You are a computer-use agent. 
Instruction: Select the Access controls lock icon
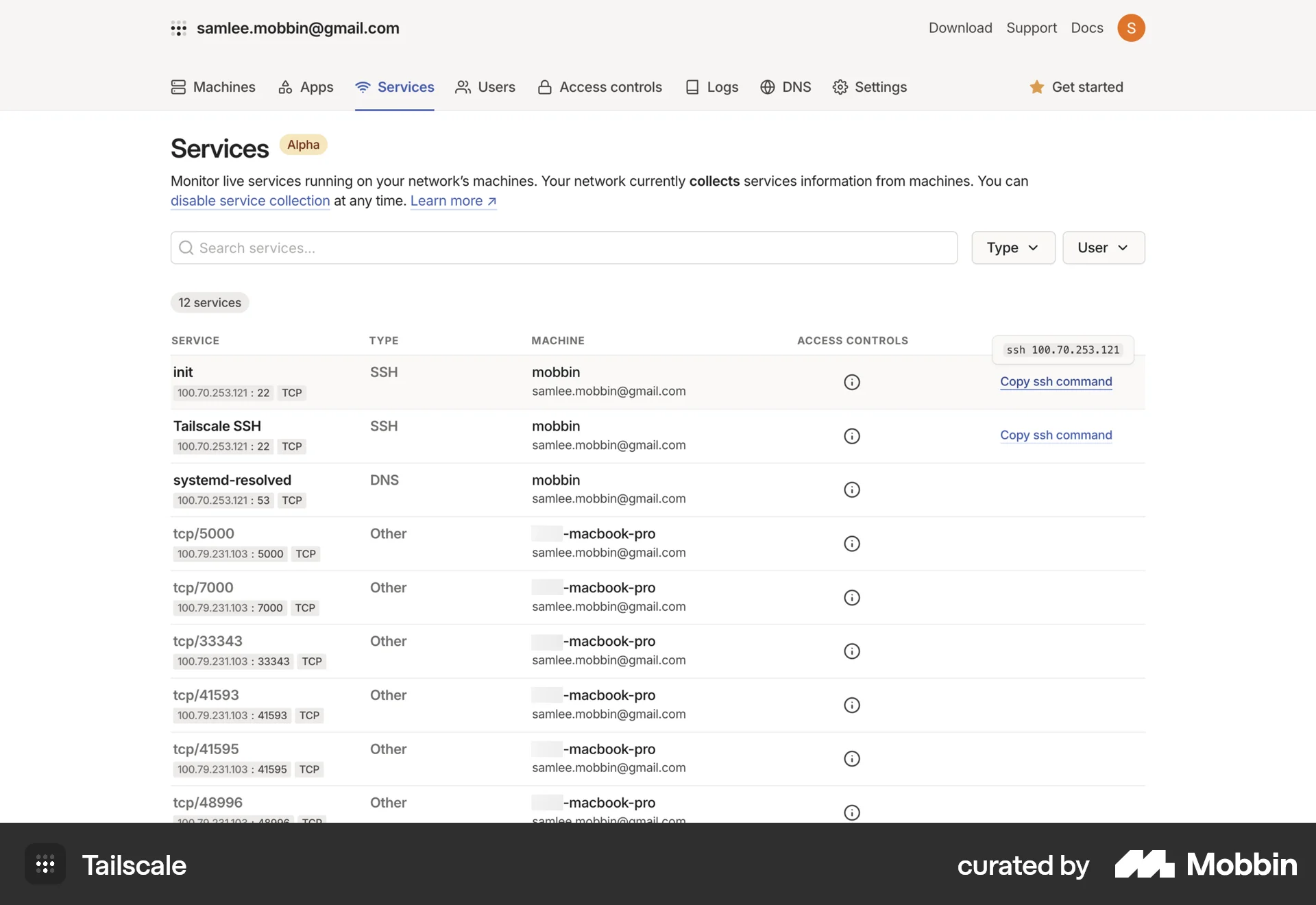point(544,87)
